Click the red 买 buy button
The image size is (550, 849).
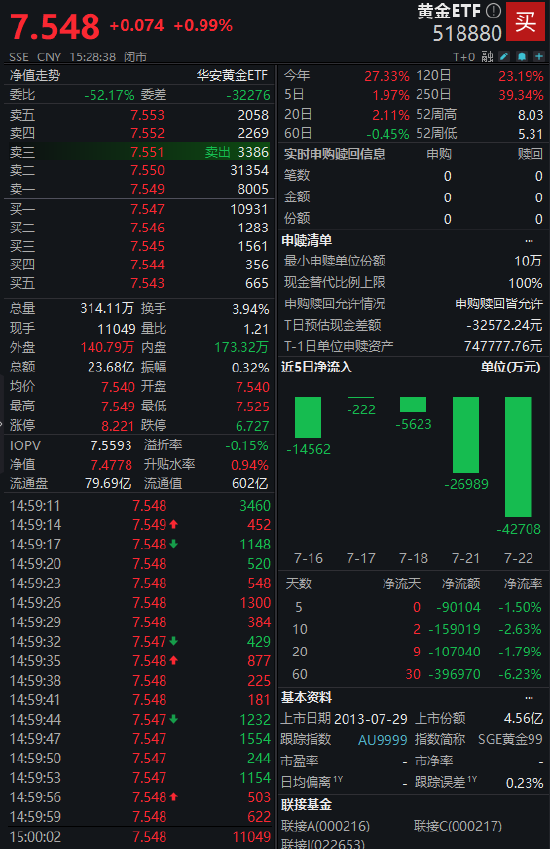(525, 21)
